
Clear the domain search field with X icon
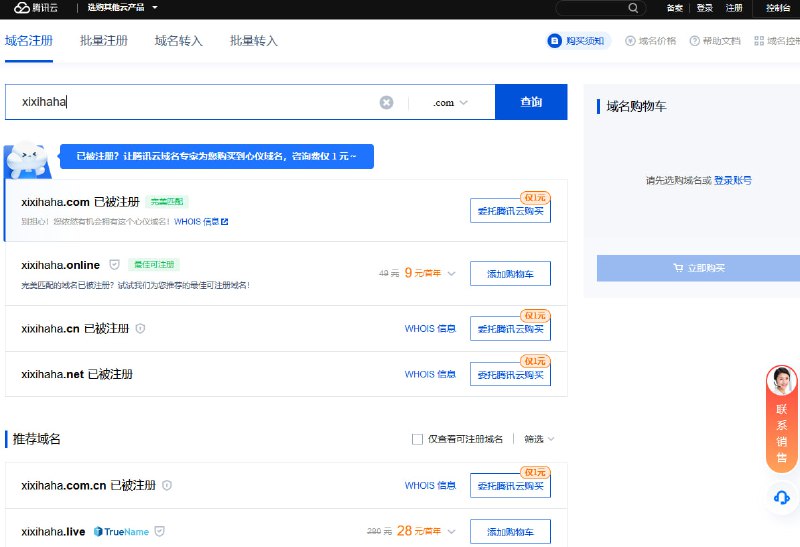[386, 103]
